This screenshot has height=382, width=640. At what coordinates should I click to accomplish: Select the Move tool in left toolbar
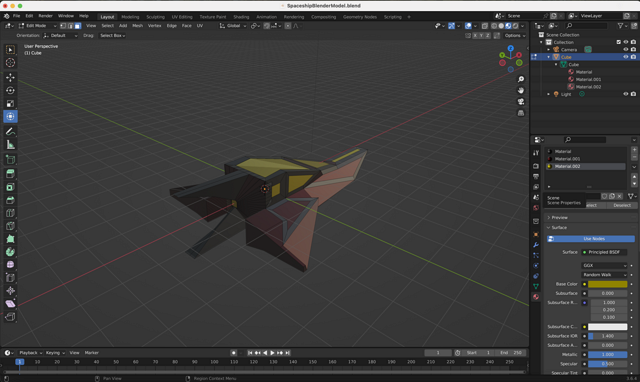coord(10,77)
